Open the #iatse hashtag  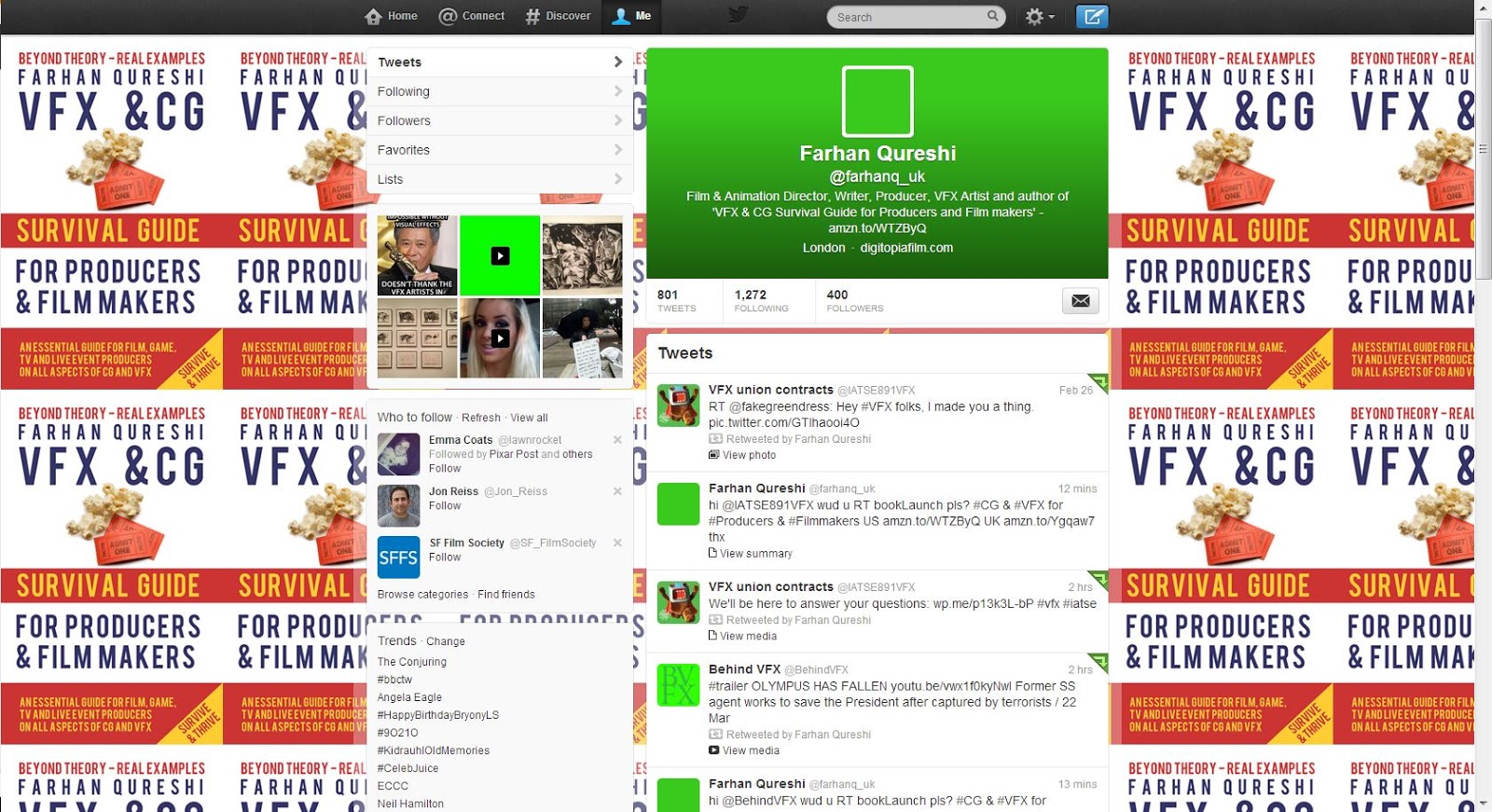coord(1080,604)
